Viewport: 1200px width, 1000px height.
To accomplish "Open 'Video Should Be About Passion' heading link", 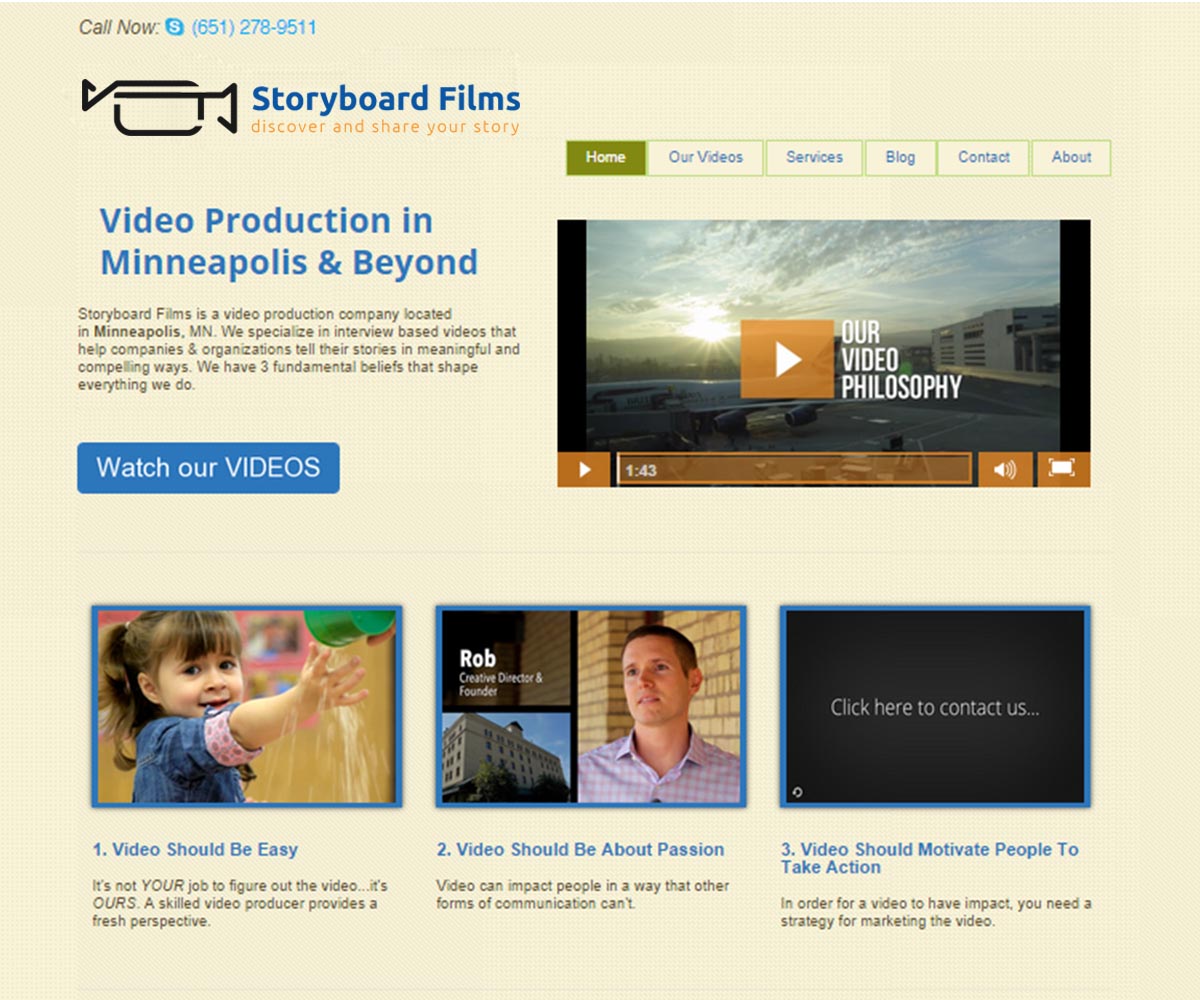I will pos(580,850).
